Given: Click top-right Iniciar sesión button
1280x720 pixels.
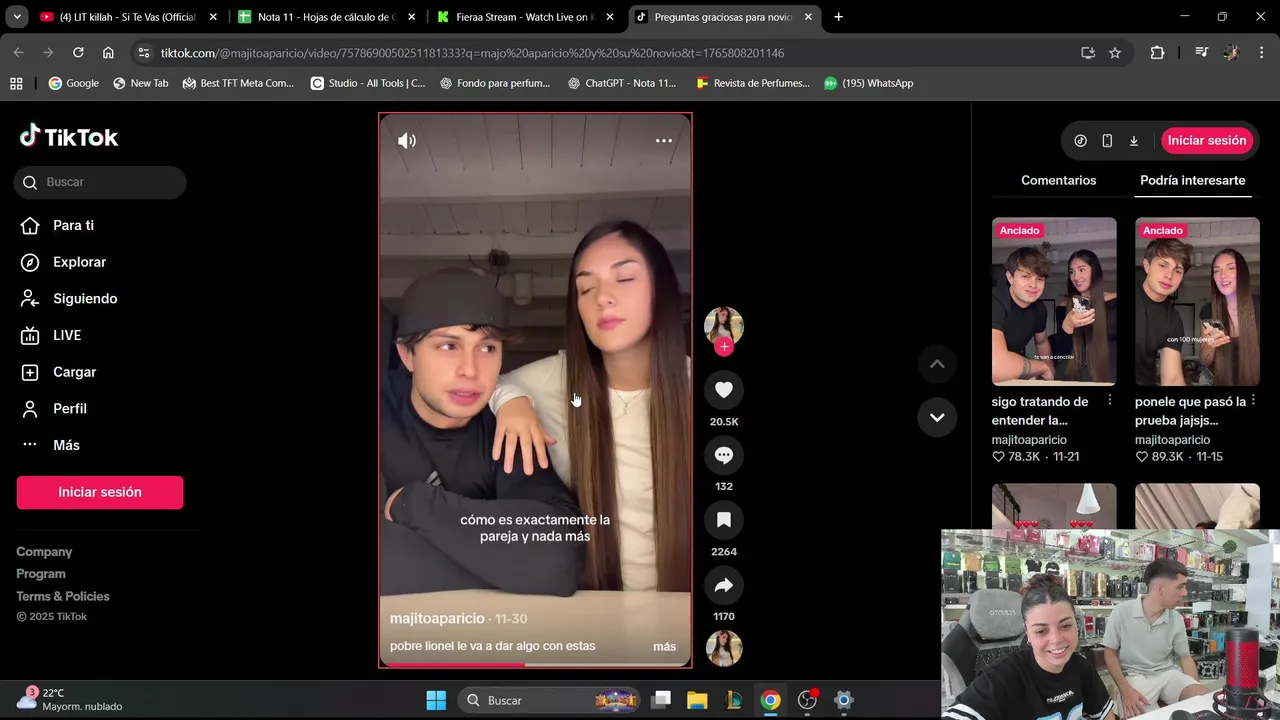Looking at the screenshot, I should tap(1207, 141).
